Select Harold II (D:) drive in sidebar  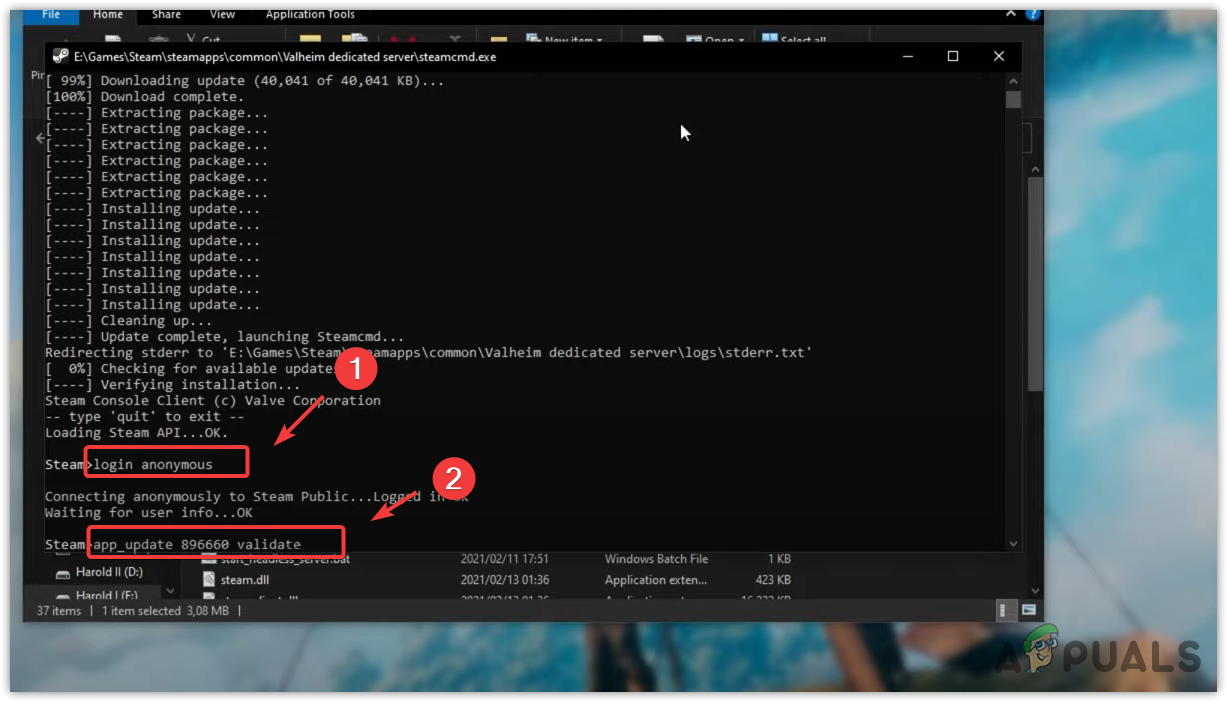(109, 572)
